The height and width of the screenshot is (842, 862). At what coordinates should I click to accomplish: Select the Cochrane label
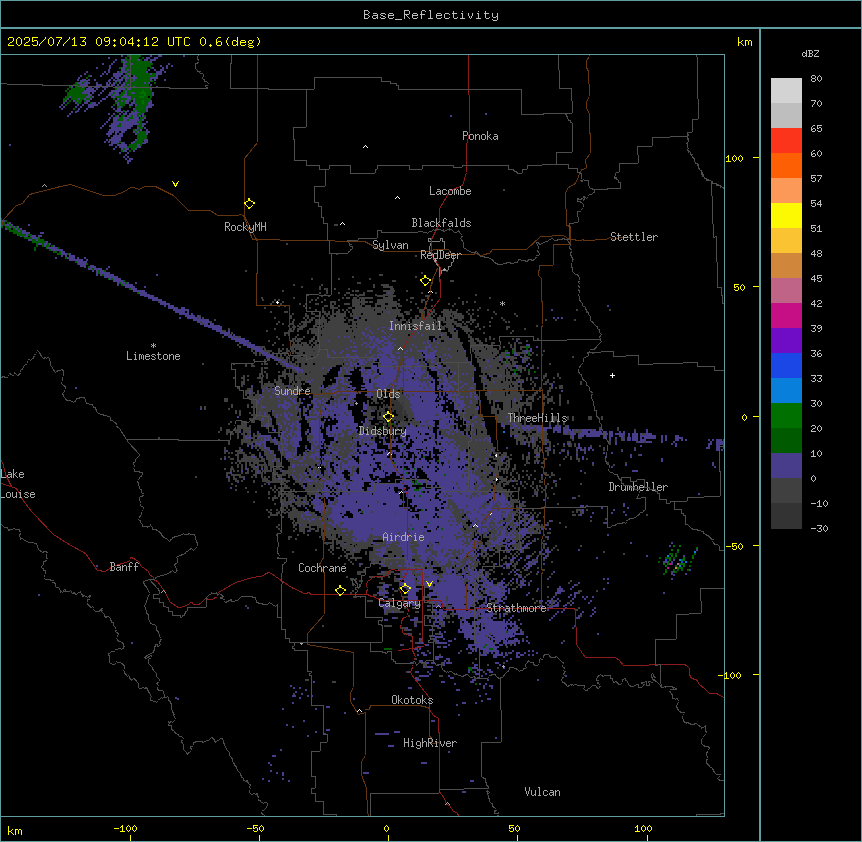click(x=322, y=568)
